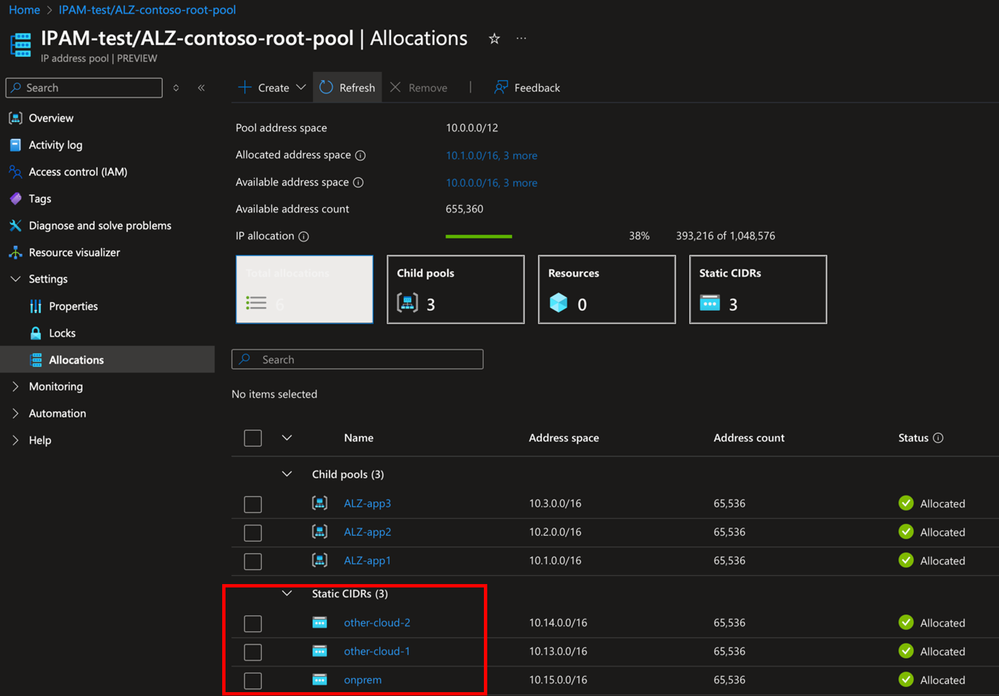Click the Allocations sidebar icon

[36, 359]
